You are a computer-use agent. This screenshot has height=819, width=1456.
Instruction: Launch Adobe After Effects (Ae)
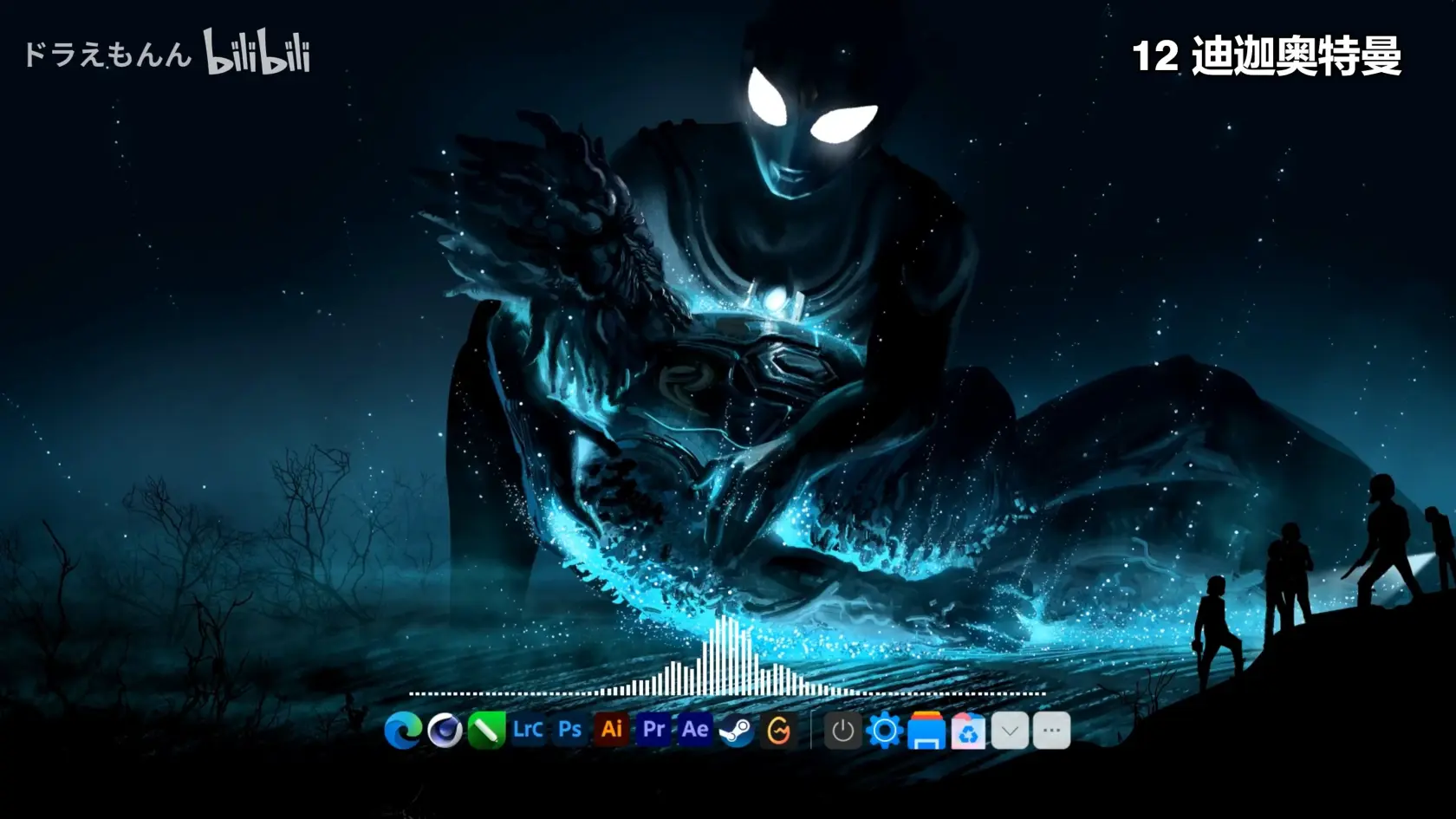(x=695, y=730)
